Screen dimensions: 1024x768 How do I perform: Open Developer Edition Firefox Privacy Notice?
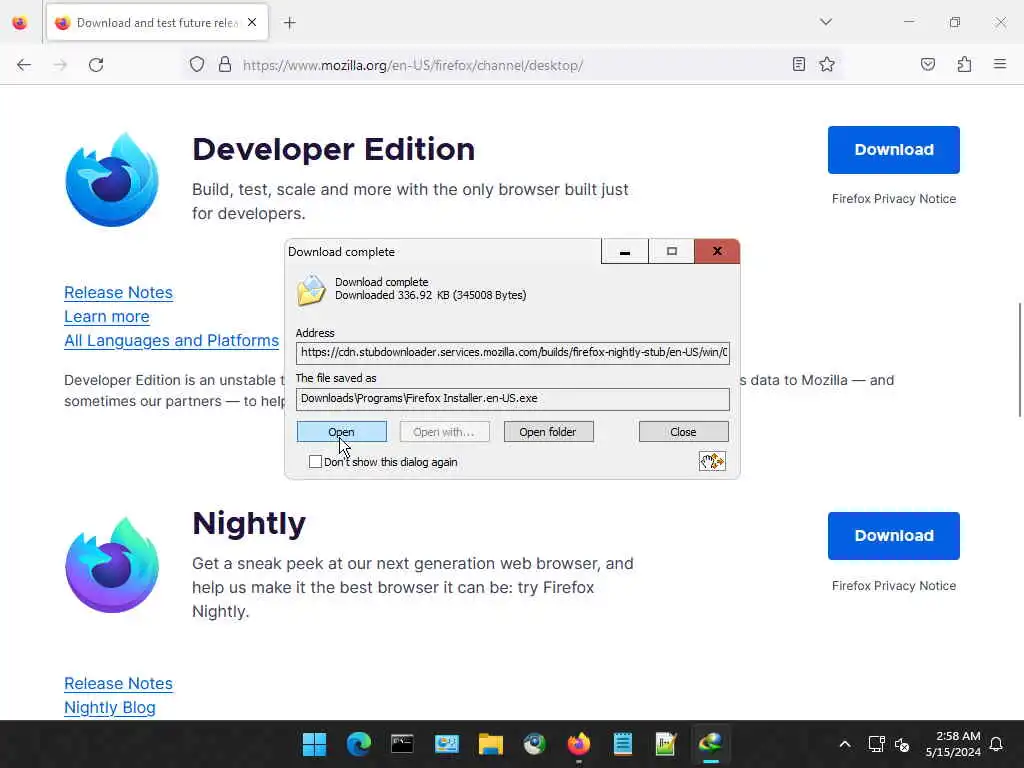(893, 199)
